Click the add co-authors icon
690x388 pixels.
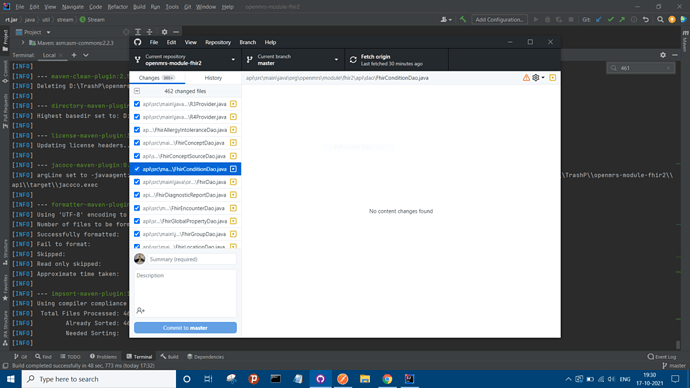140,311
